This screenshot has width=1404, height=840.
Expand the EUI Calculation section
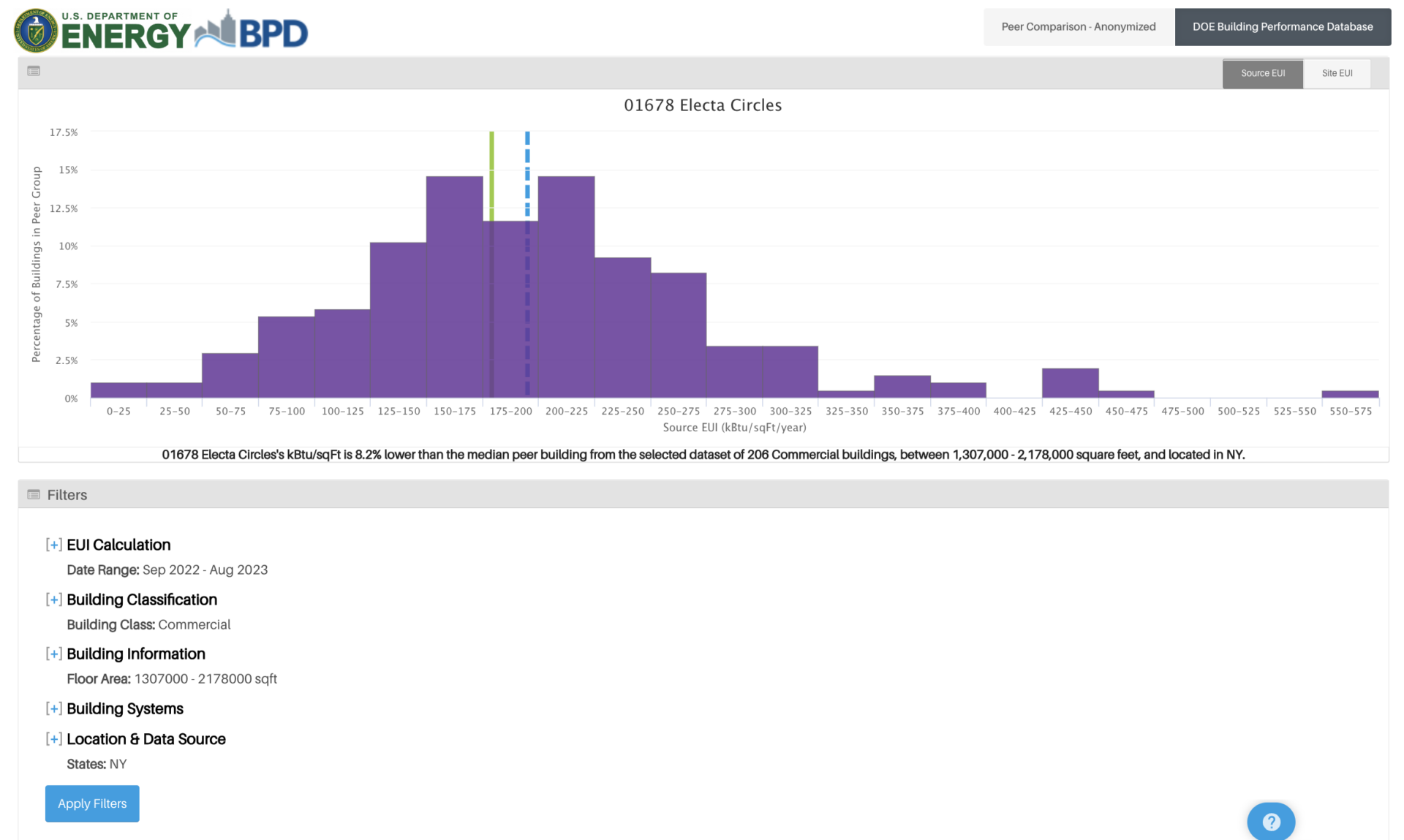coord(53,545)
